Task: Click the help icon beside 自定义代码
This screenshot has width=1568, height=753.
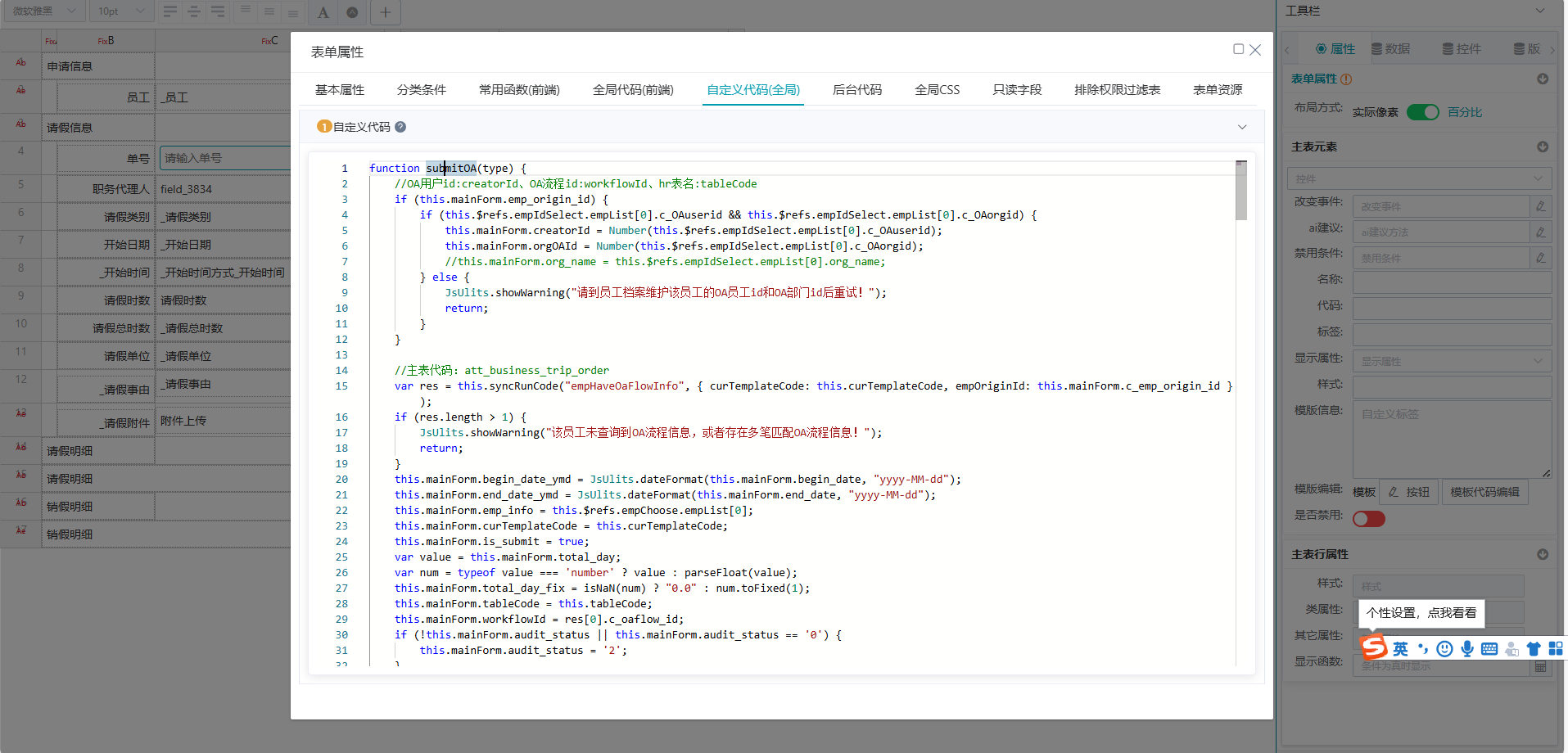Action: pyautogui.click(x=400, y=127)
